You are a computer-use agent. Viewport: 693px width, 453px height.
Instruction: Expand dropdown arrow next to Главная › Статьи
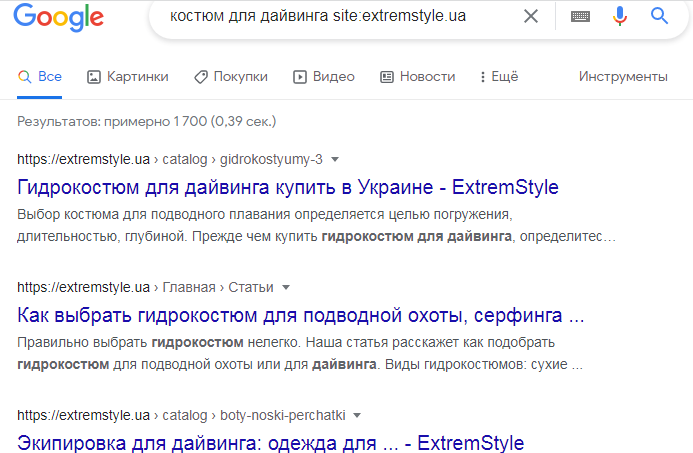tap(286, 288)
